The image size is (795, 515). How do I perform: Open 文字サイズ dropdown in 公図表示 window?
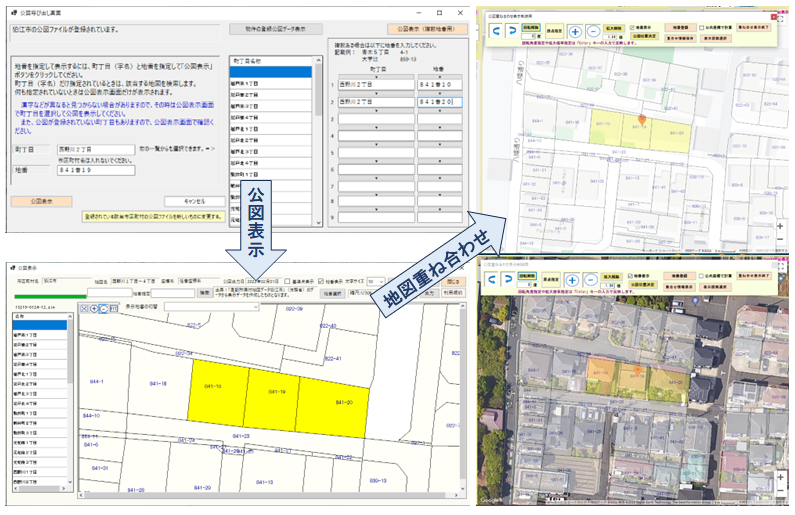376,282
